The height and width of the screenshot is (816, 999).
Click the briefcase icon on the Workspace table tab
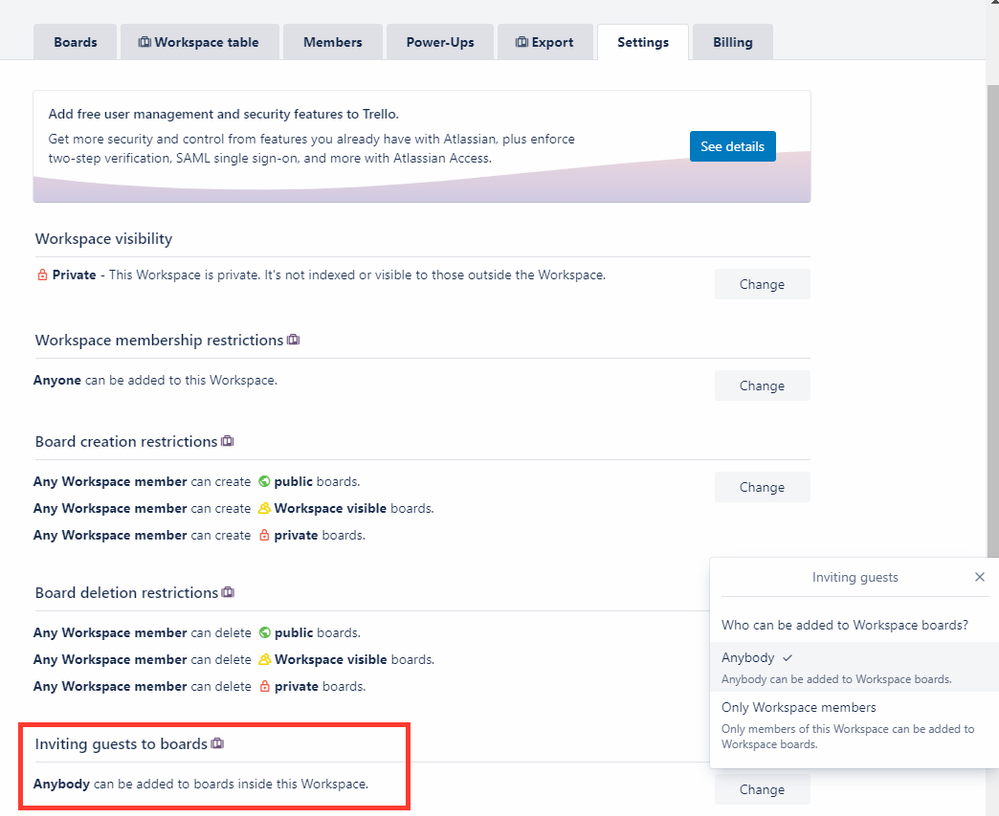coord(145,42)
